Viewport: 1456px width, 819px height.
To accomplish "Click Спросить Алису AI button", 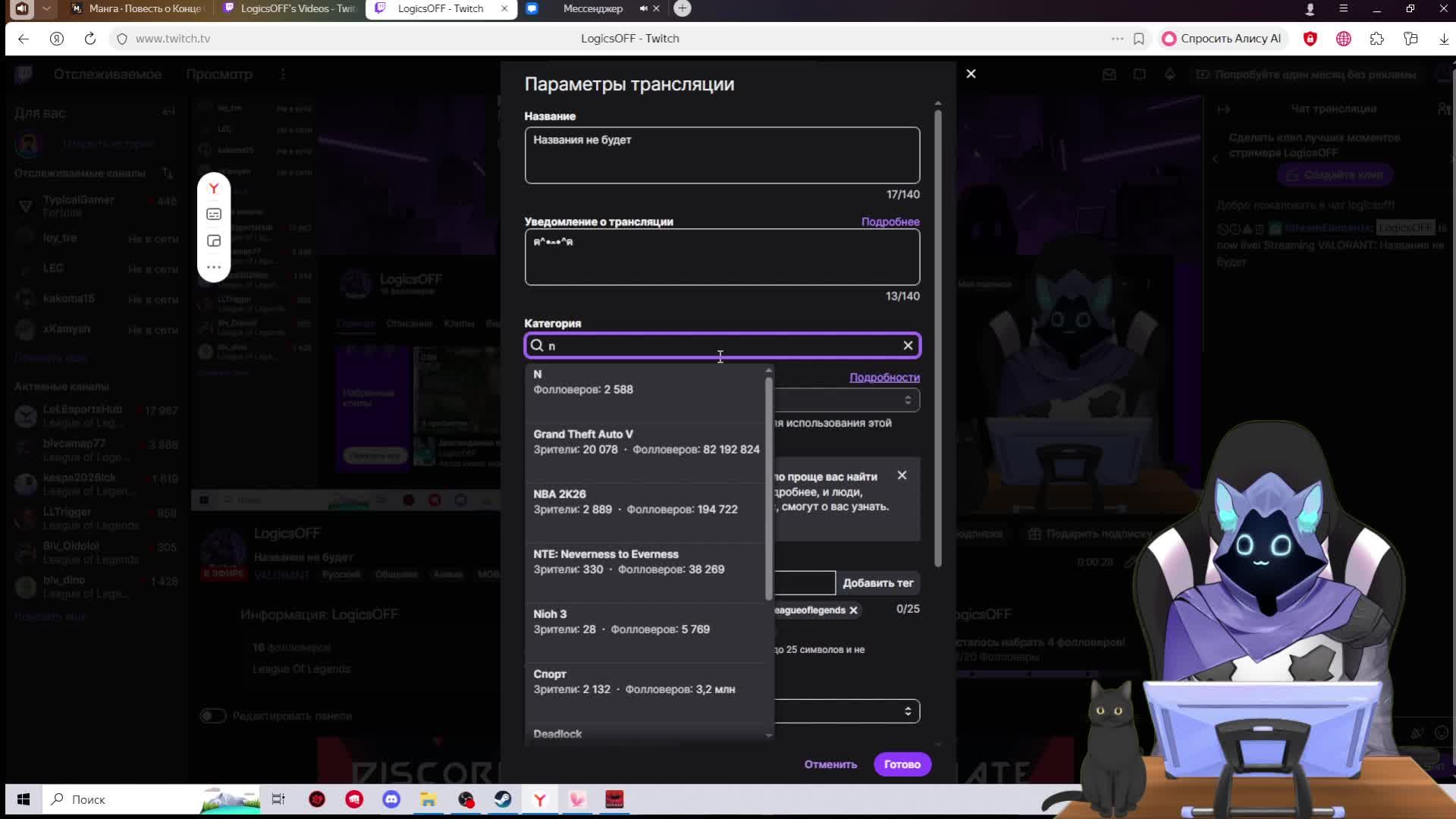I will 1223,39.
